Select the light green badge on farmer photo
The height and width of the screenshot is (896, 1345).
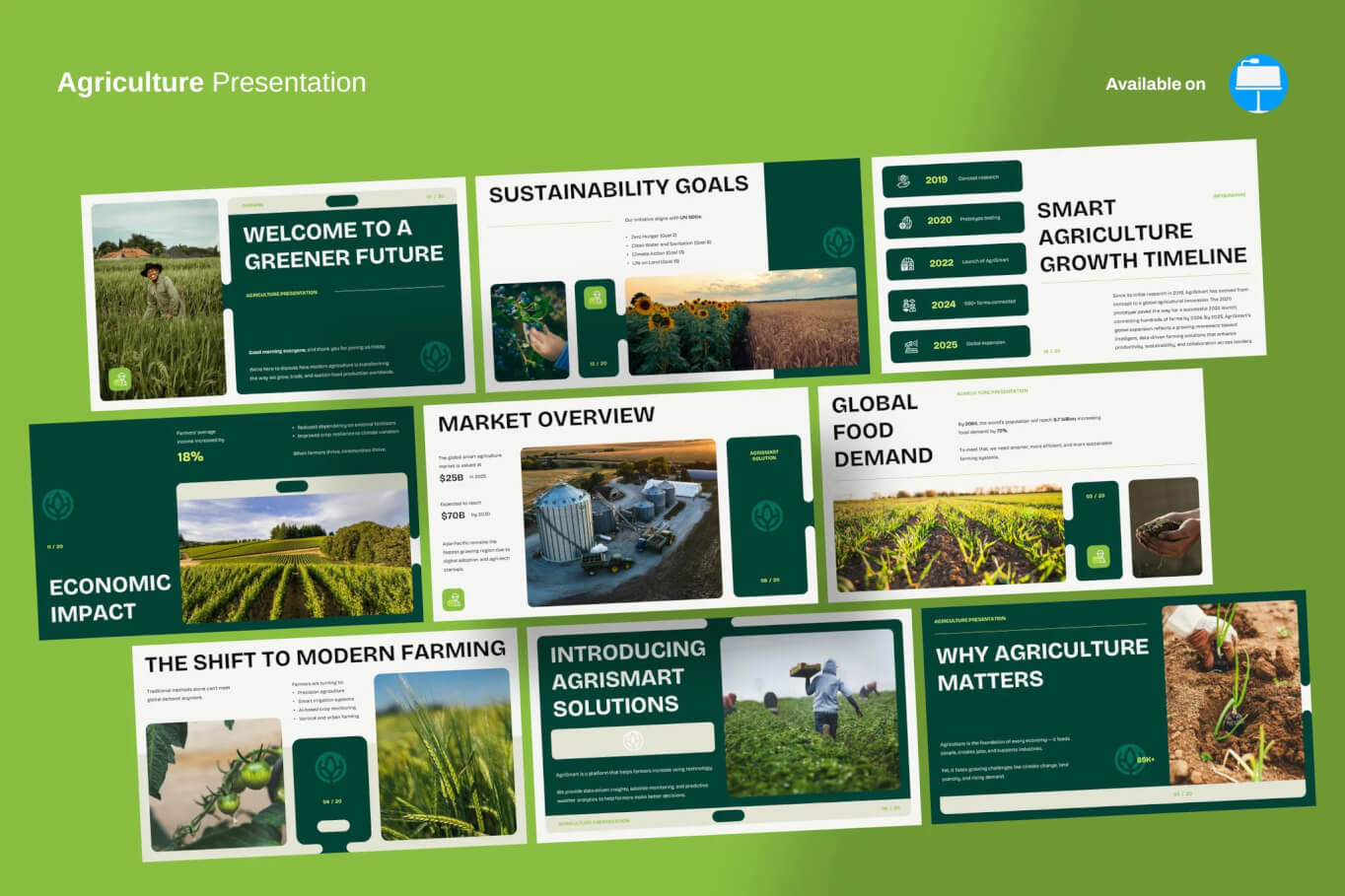click(x=119, y=379)
